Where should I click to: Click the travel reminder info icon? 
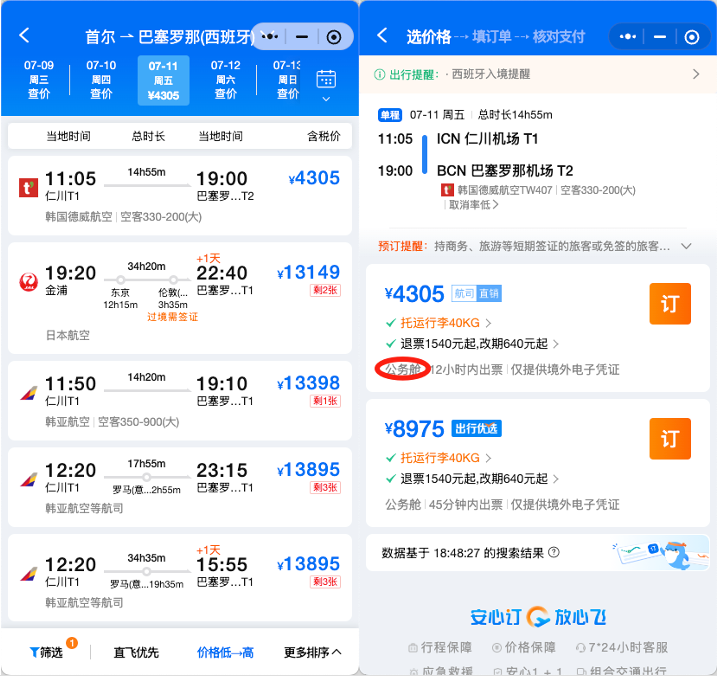point(380,75)
